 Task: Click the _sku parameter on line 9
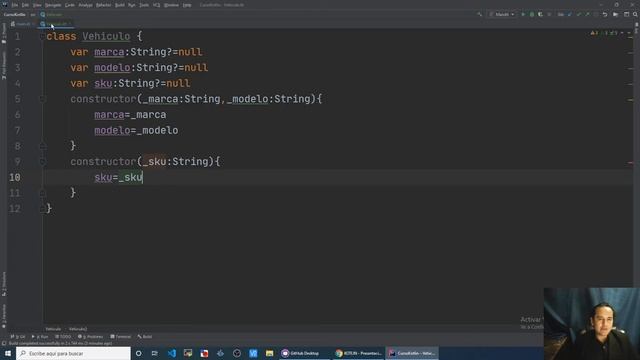[154, 162]
